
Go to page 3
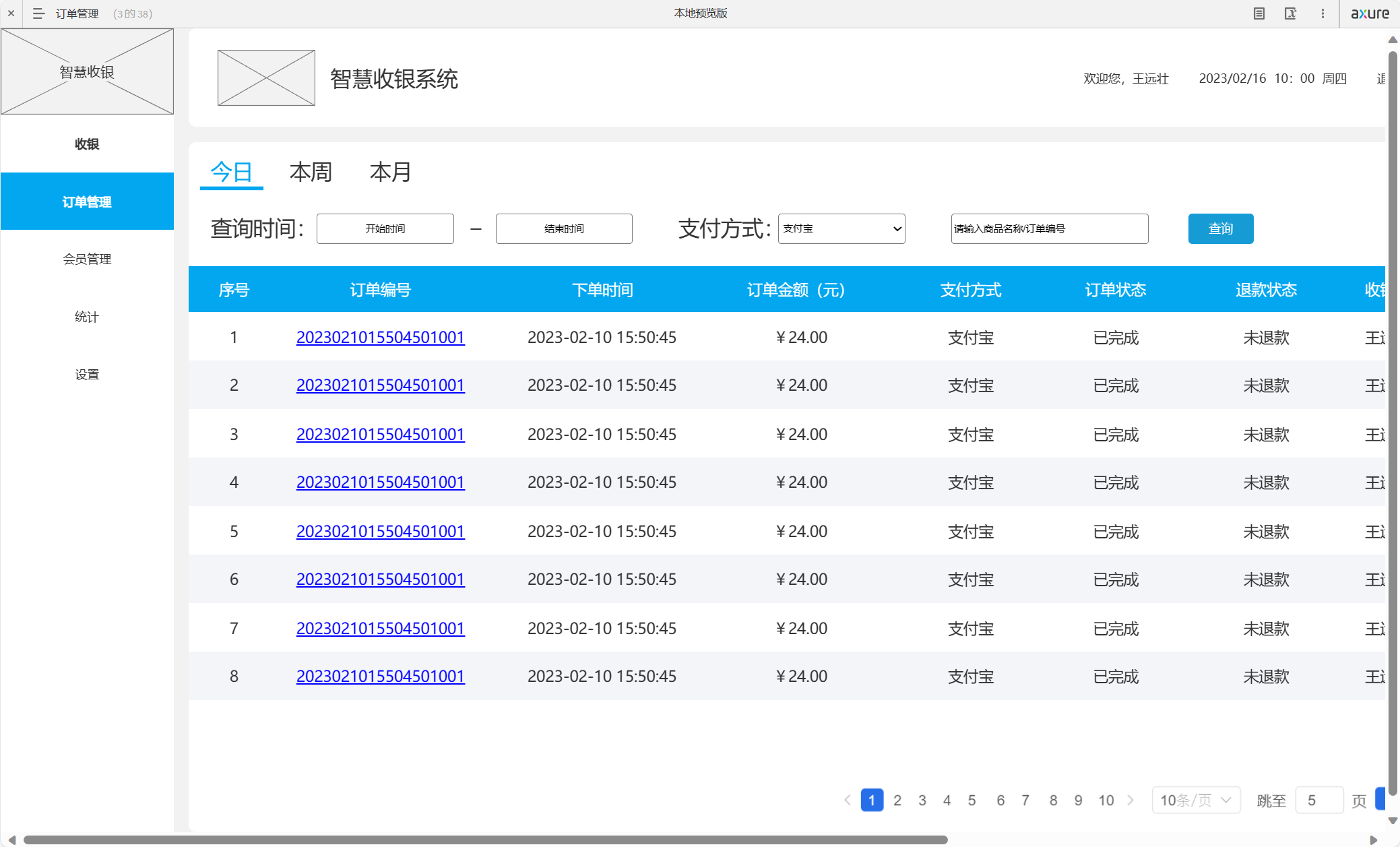click(x=922, y=800)
